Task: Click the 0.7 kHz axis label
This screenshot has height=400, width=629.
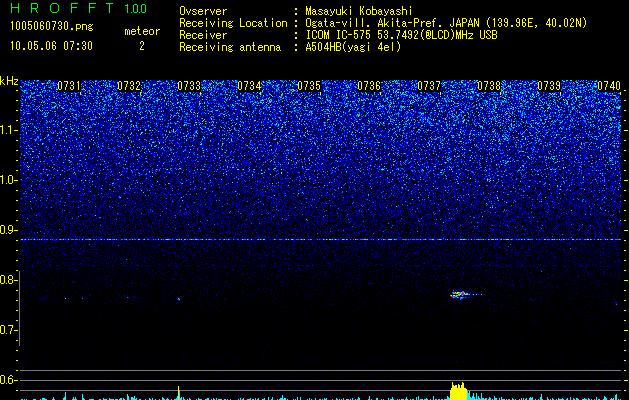Action: [x=9, y=330]
